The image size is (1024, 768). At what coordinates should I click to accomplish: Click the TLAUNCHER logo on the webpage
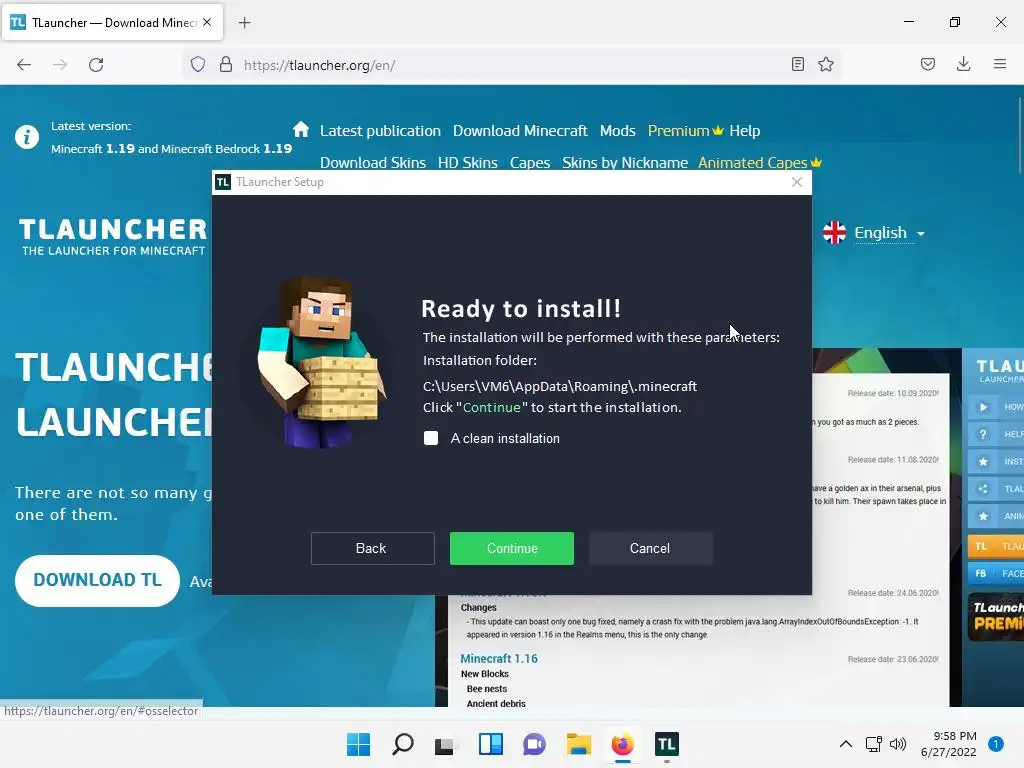(113, 236)
